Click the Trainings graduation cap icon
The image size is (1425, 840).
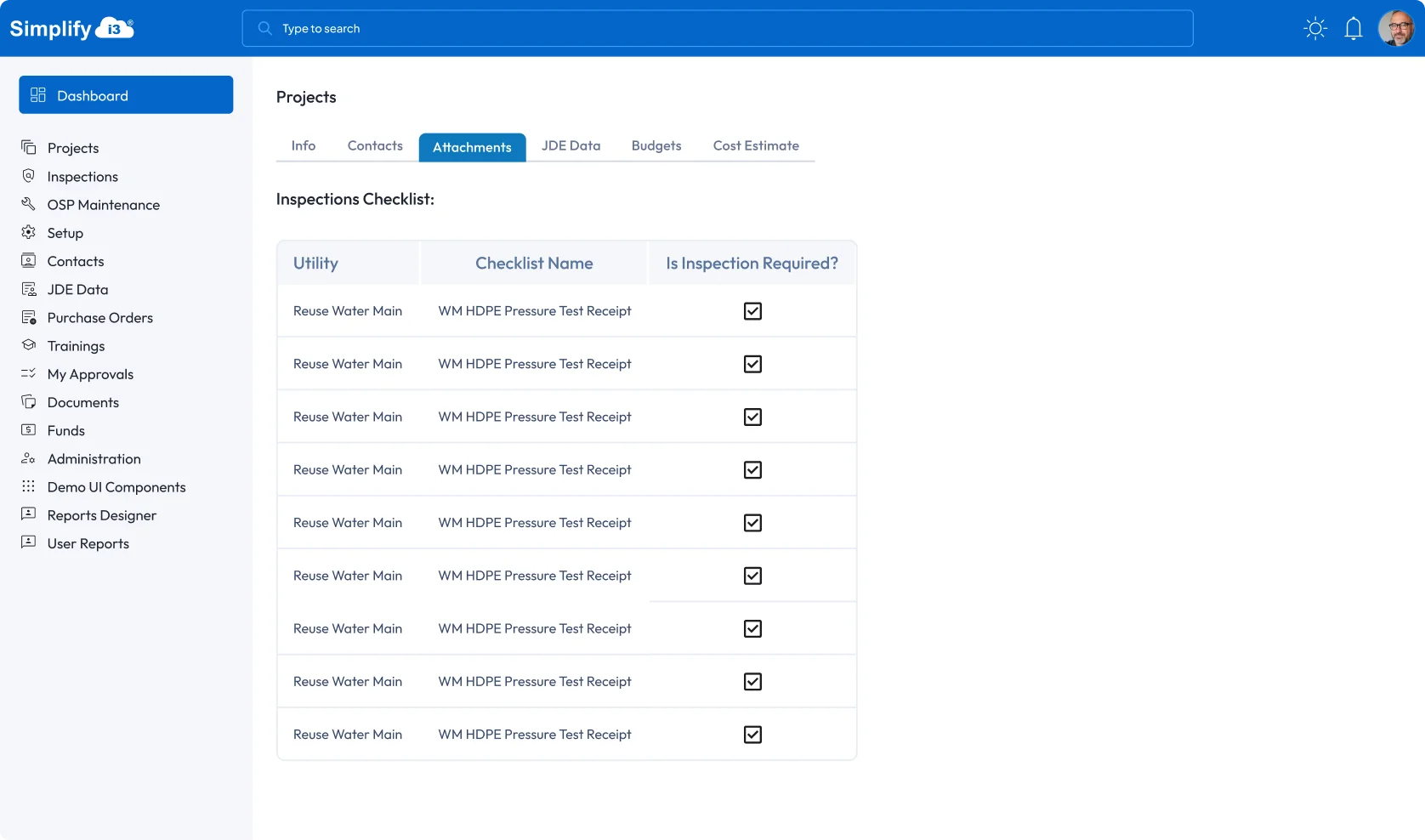click(29, 345)
